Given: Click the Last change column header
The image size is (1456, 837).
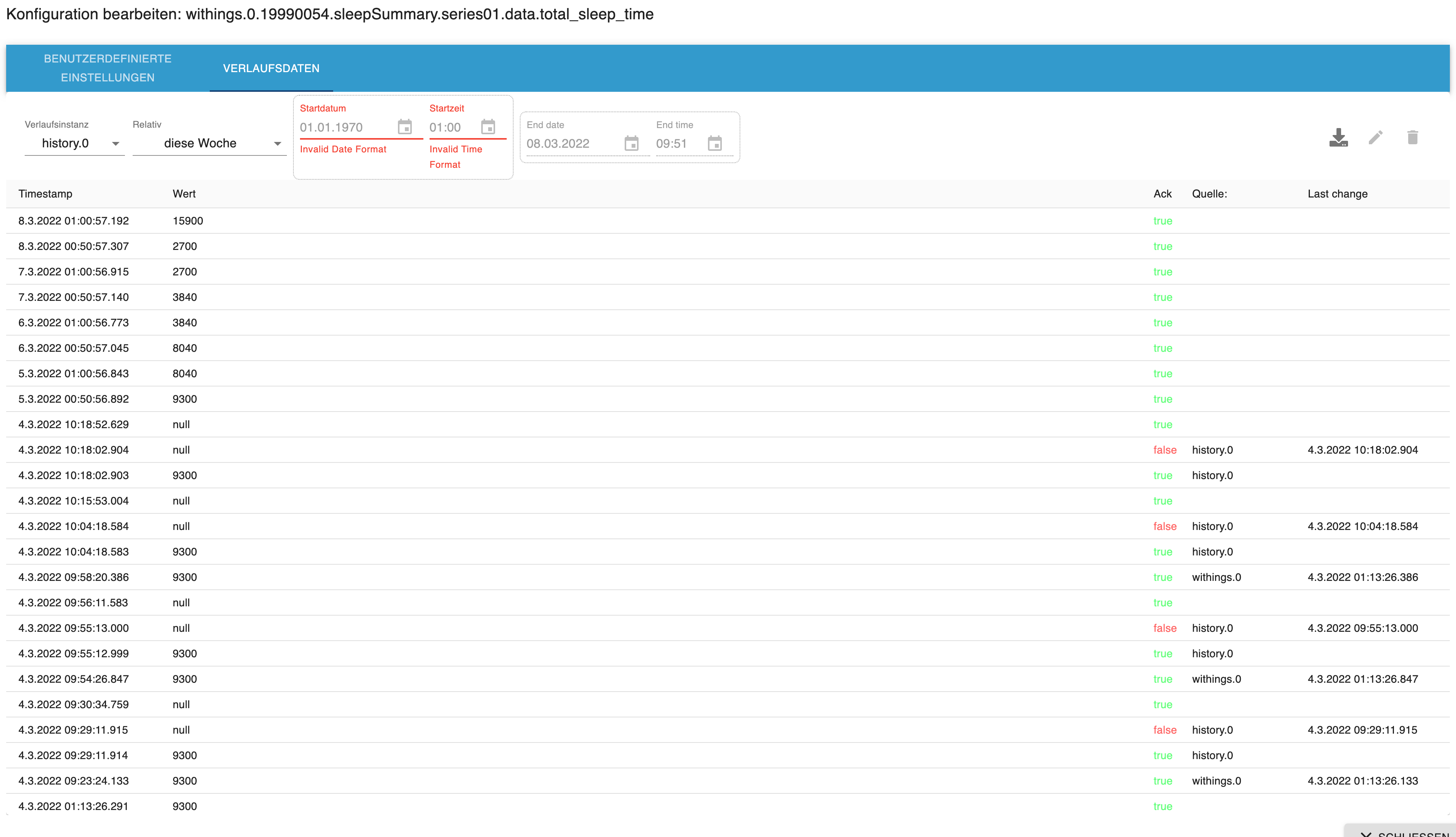Looking at the screenshot, I should 1337,194.
